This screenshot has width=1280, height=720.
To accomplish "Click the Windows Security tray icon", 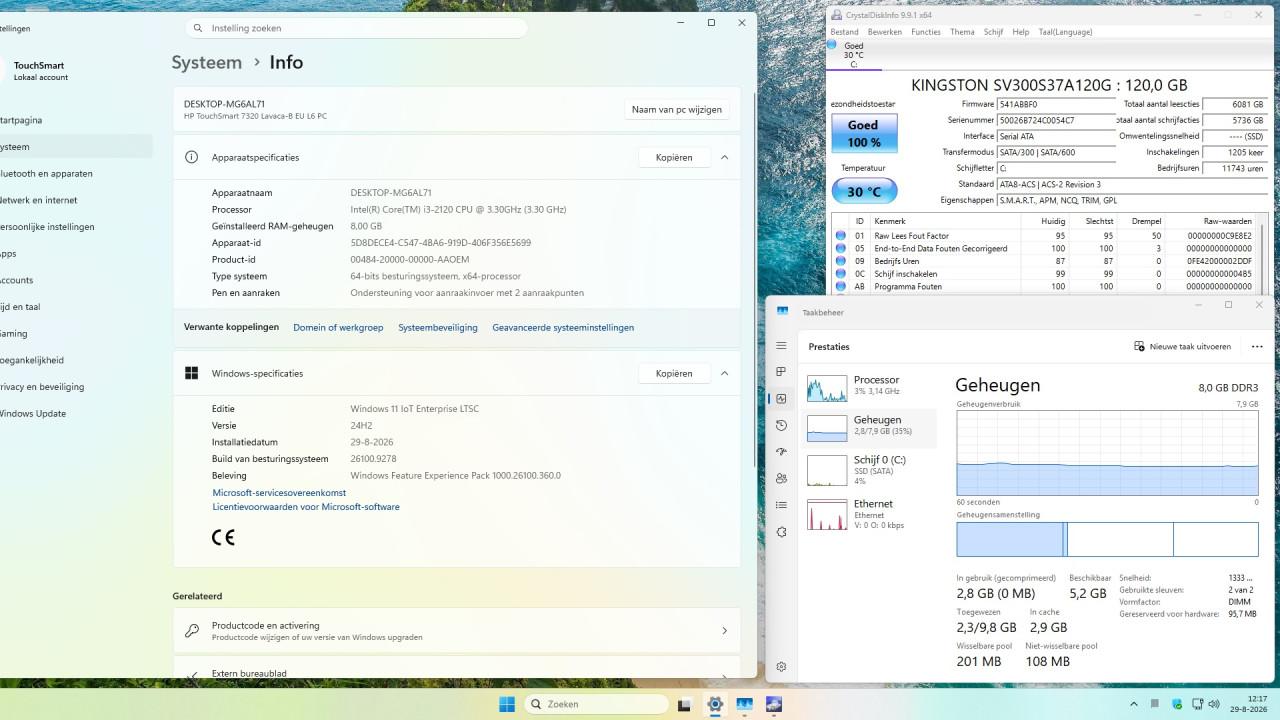I will [1177, 704].
